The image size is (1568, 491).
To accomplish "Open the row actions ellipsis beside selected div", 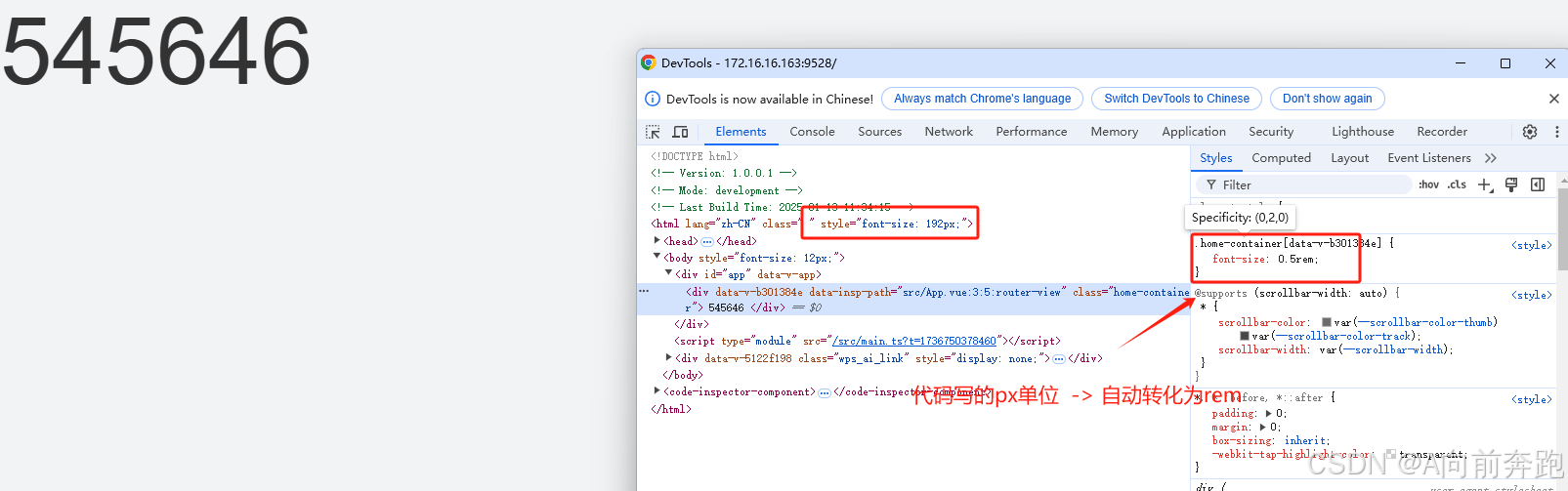I will coord(644,291).
